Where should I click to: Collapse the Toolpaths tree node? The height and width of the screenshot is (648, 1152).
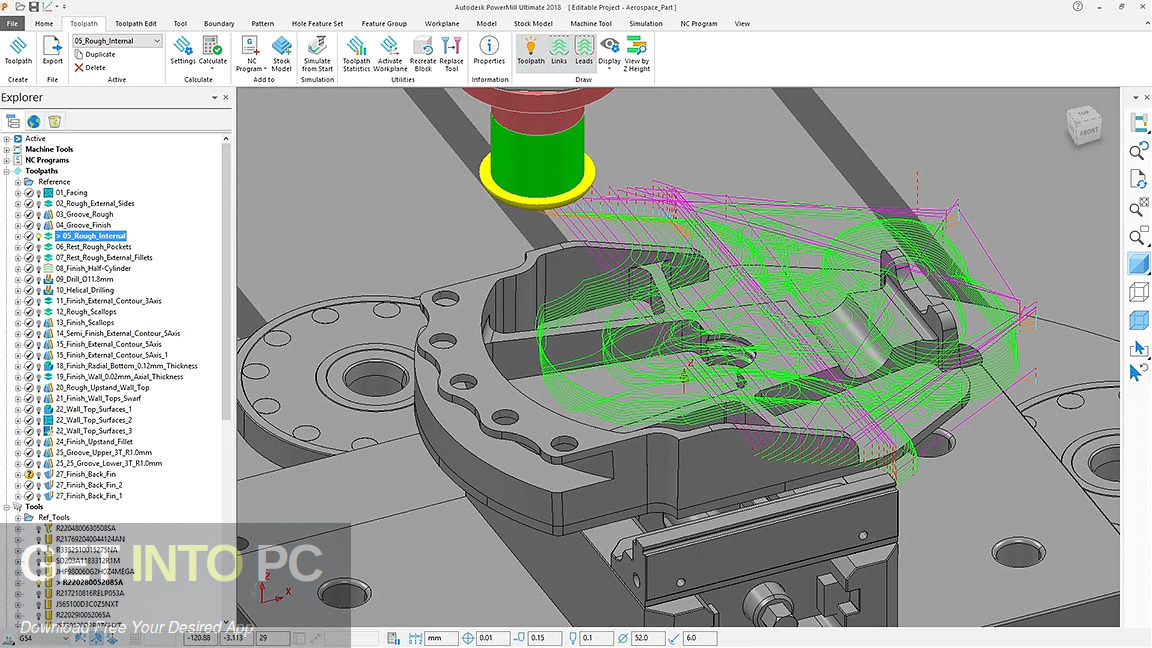(7, 171)
